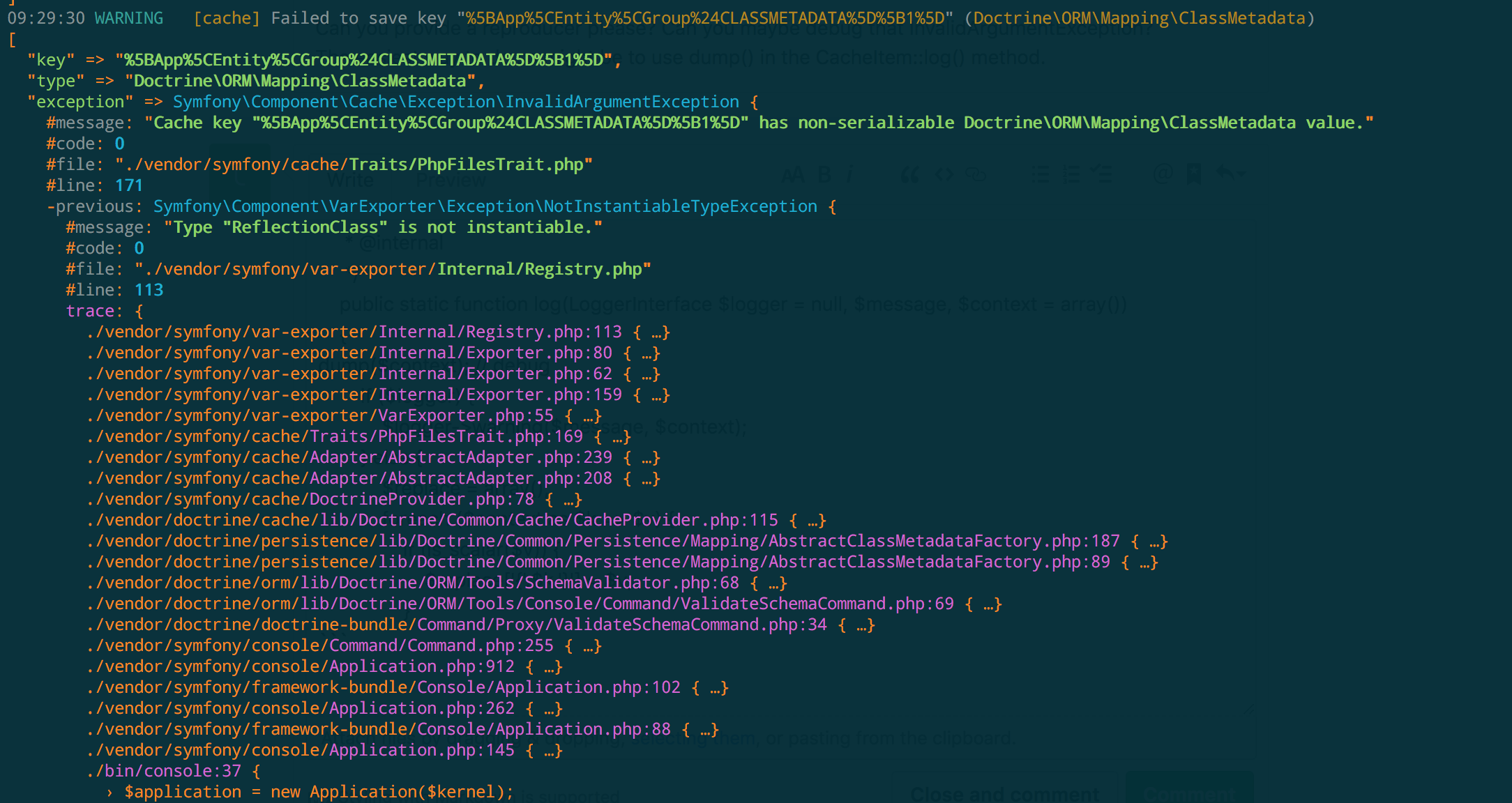Click the @ mention toolbar icon
The width and height of the screenshot is (1512, 803).
[1163, 174]
